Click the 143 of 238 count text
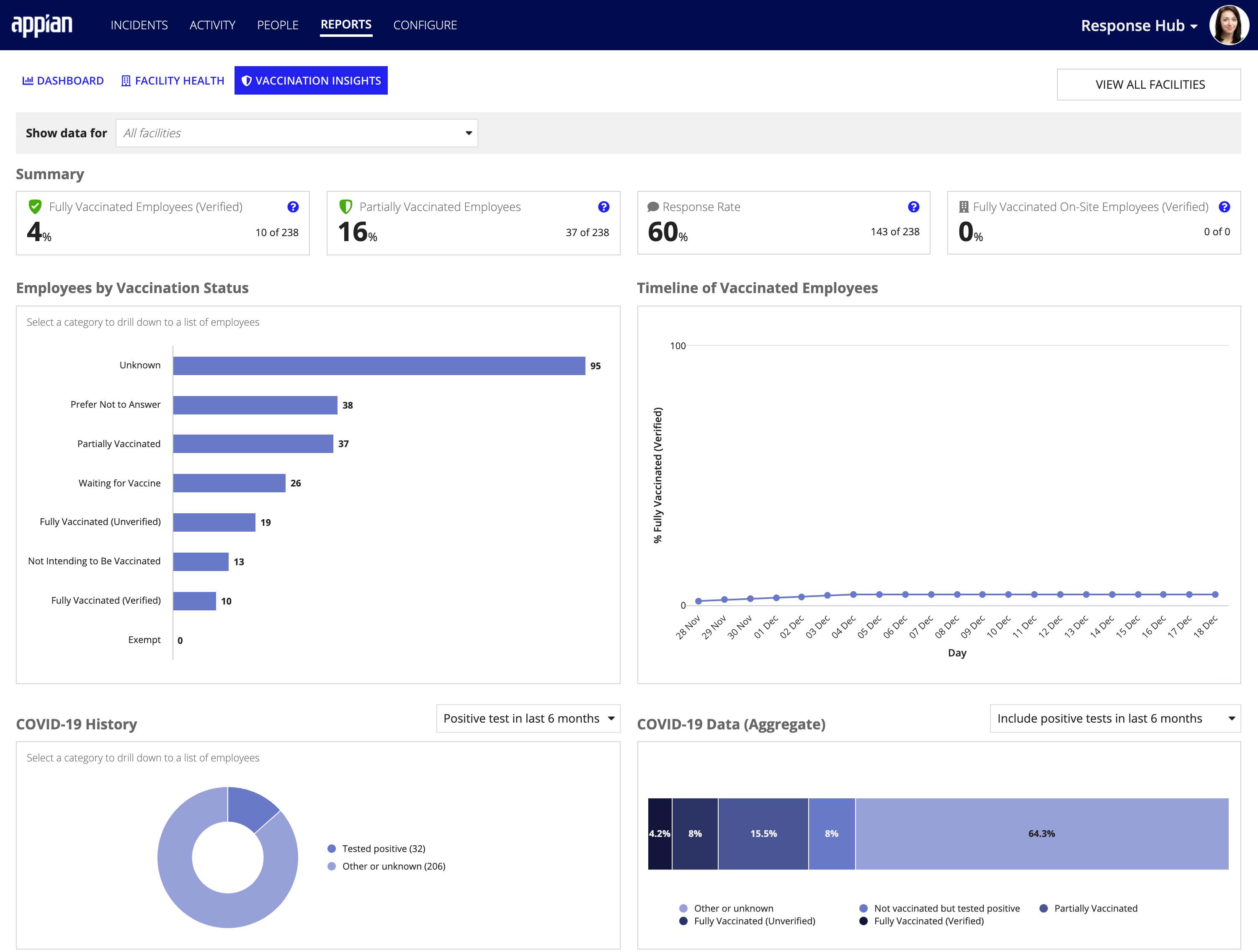1258x952 pixels. [x=895, y=232]
